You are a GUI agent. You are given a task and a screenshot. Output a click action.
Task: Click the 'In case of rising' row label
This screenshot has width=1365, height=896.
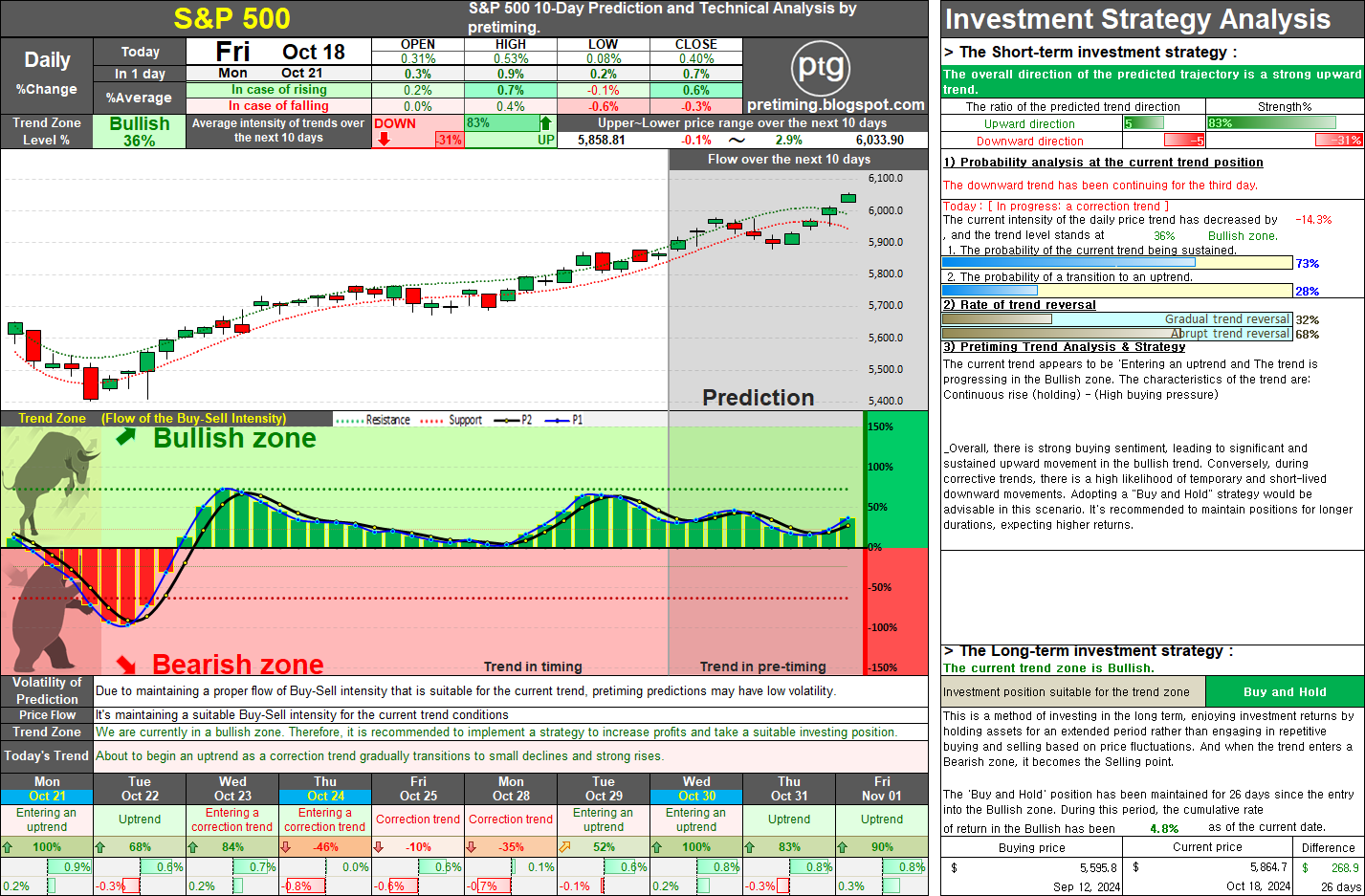pos(279,90)
